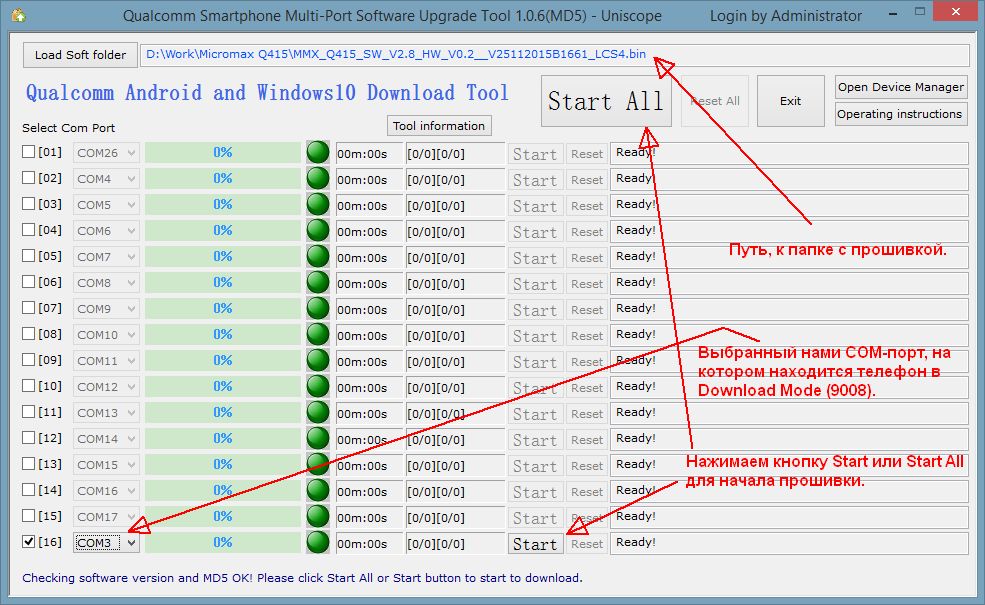Viewport: 985px width, 605px height.
Task: Tick the port [03] checkbox
Action: point(28,204)
